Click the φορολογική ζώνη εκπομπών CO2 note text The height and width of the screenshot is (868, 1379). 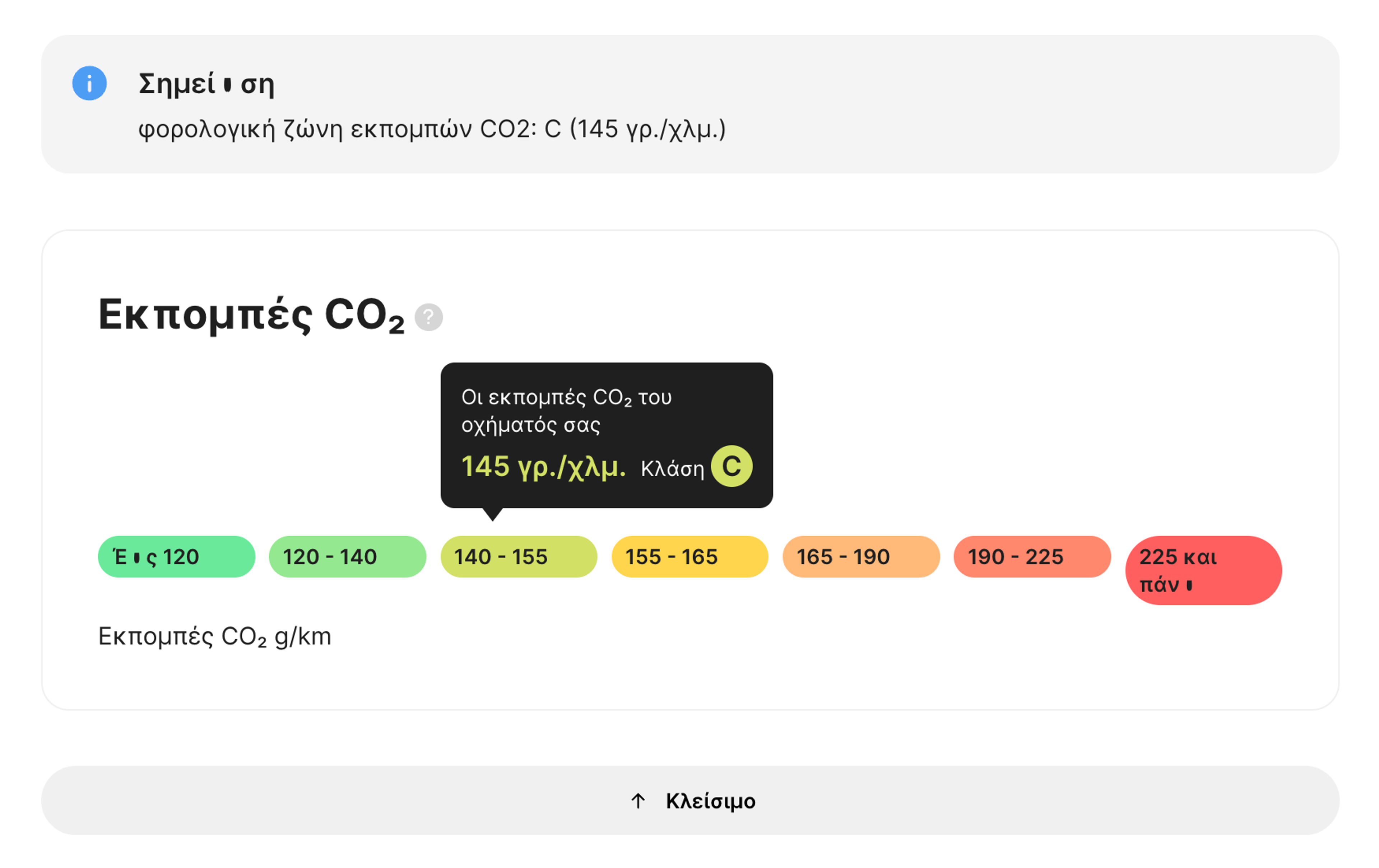(x=432, y=129)
